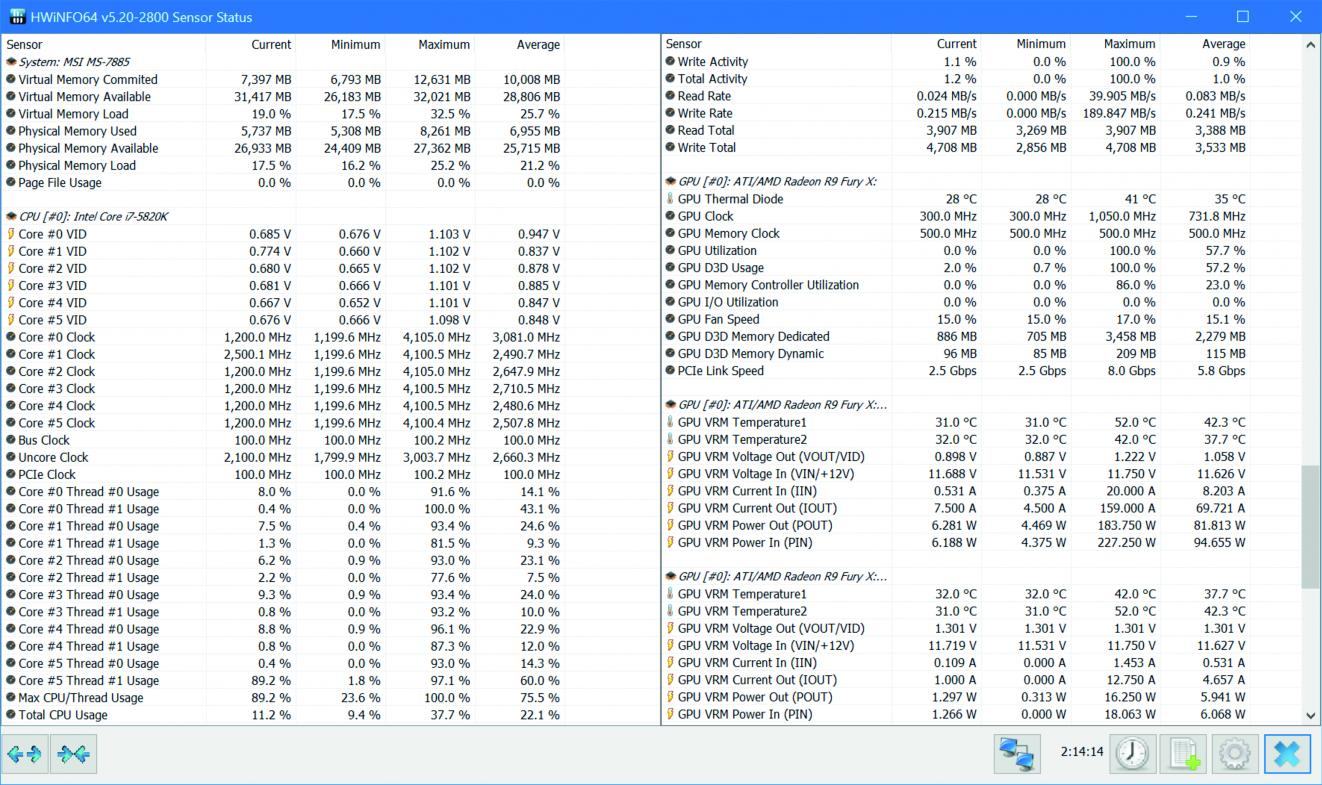Select the Write Total row
The image size is (1322, 785).
pos(956,148)
